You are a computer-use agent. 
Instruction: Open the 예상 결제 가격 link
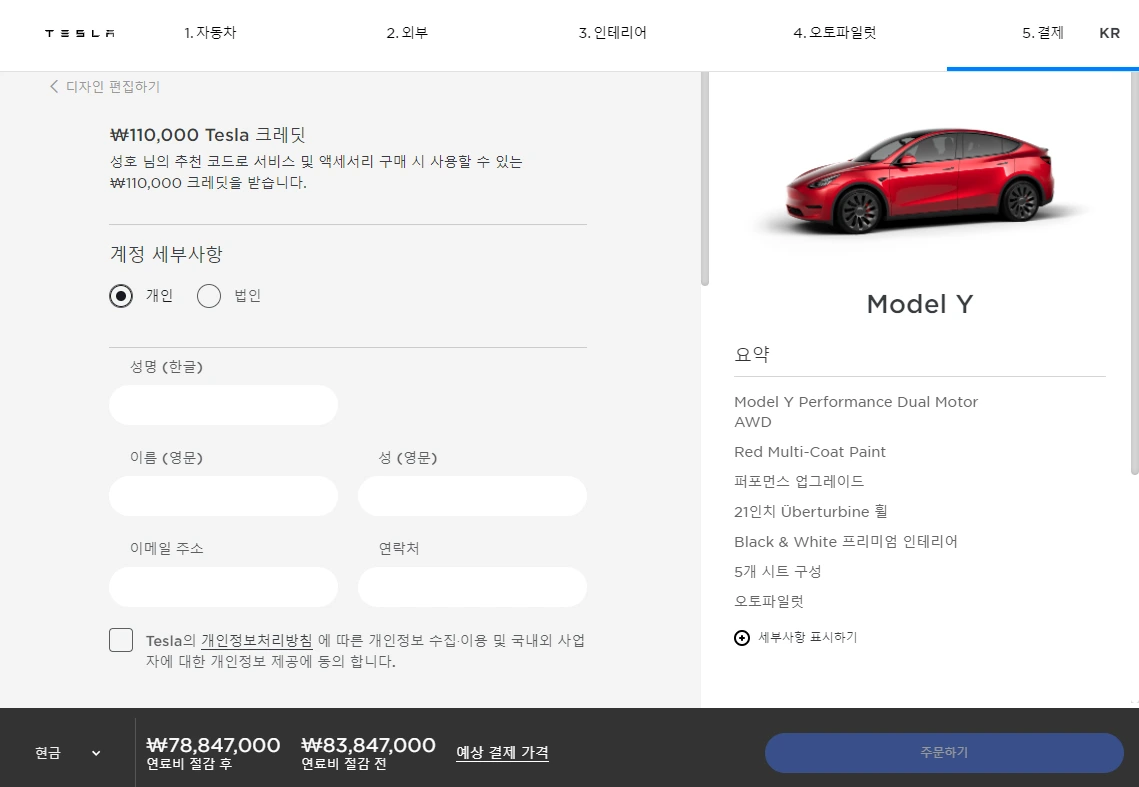[502, 753]
